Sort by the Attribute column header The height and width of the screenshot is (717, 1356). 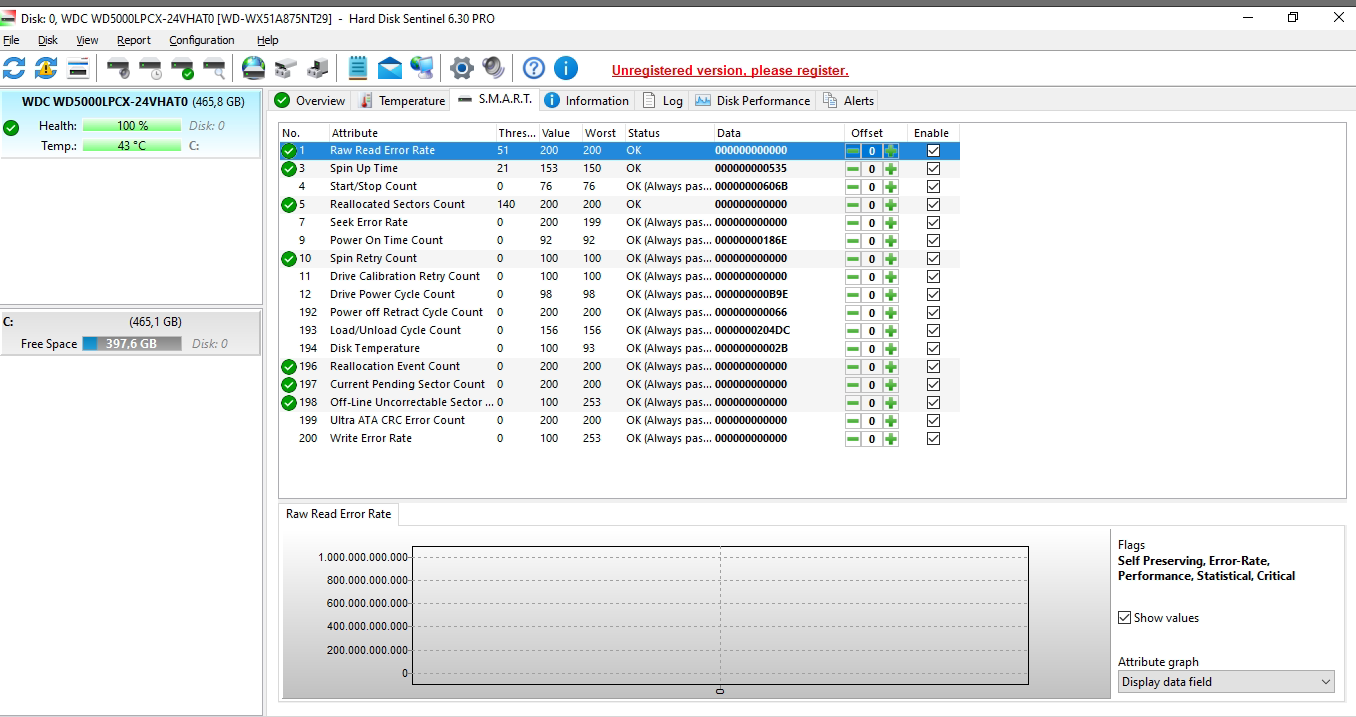click(412, 133)
